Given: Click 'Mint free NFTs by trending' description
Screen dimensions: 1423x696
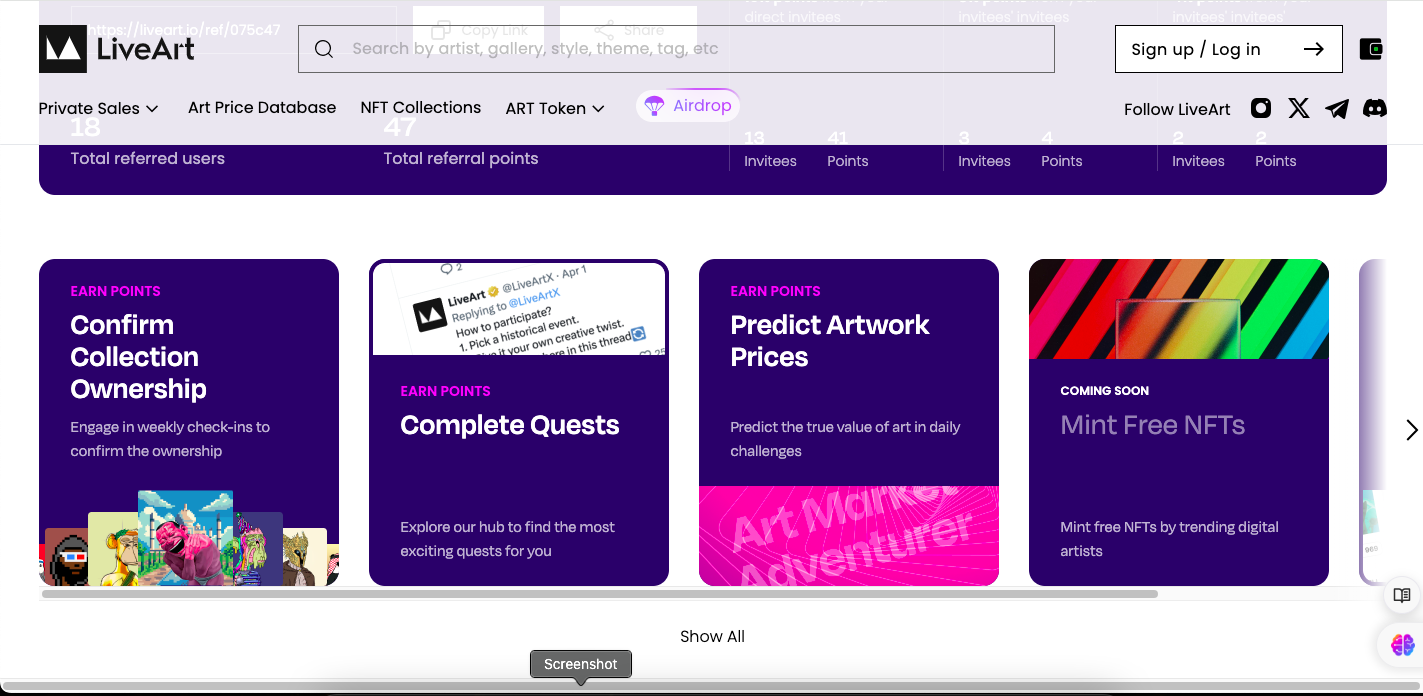Looking at the screenshot, I should pyautogui.click(x=1169, y=539).
